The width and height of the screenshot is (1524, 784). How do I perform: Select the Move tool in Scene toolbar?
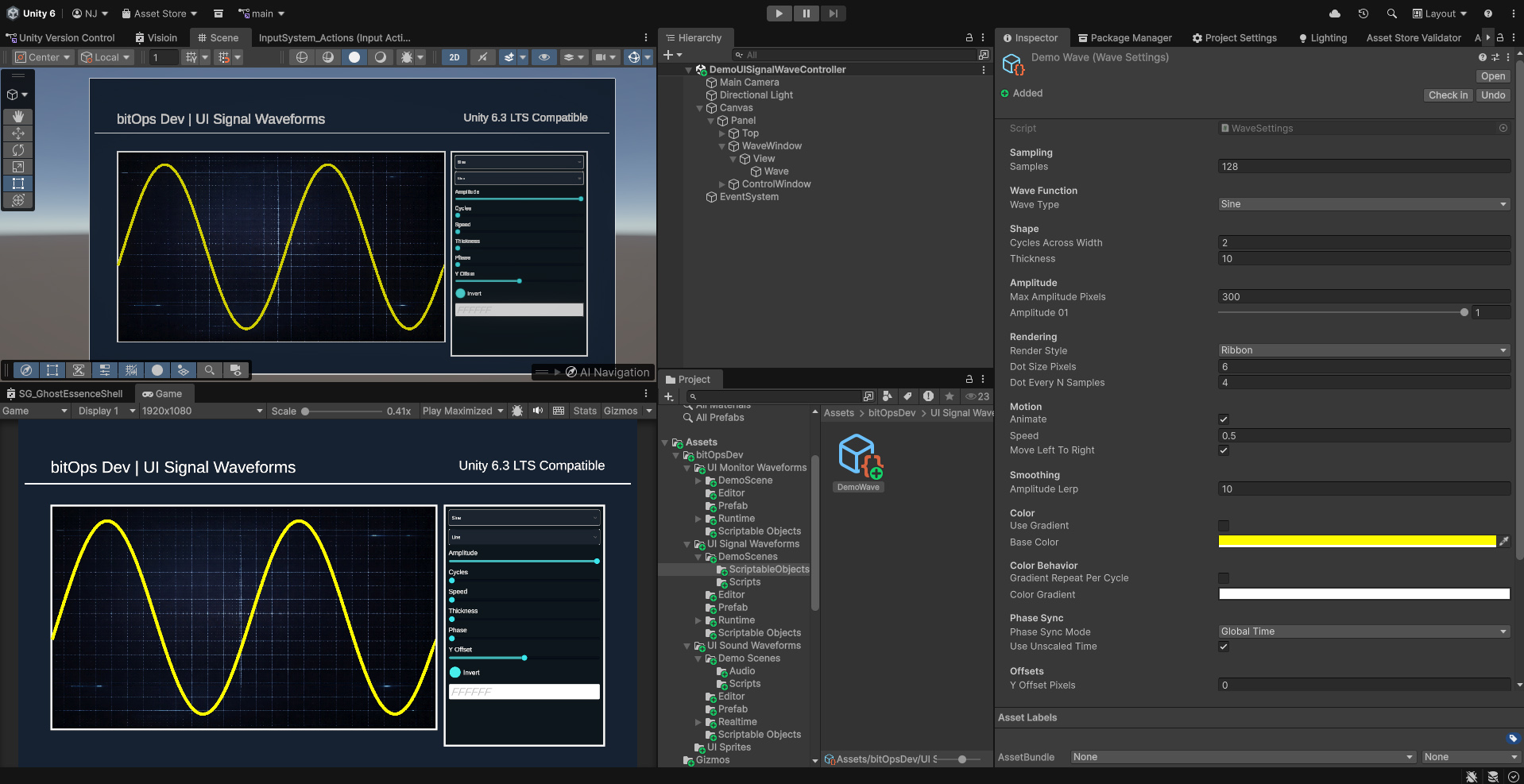coord(18,133)
